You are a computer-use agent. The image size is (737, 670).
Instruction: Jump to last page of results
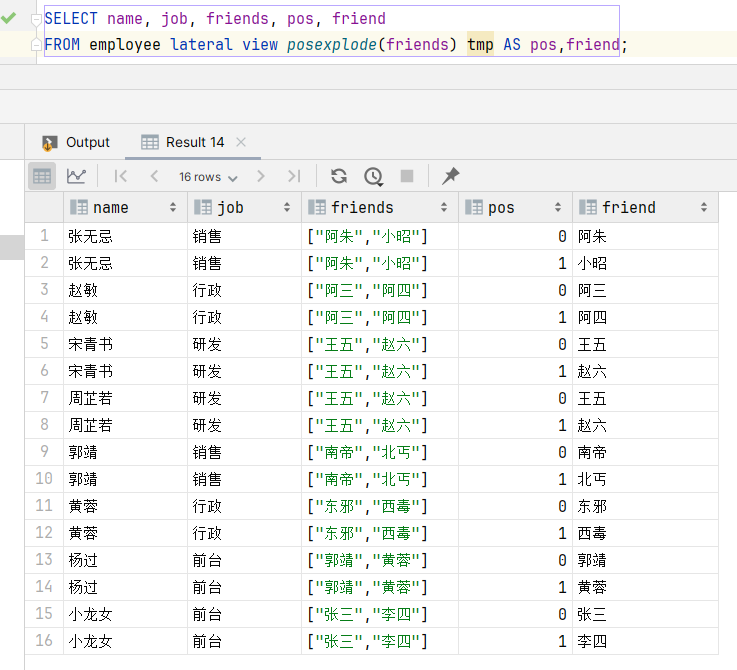(294, 176)
